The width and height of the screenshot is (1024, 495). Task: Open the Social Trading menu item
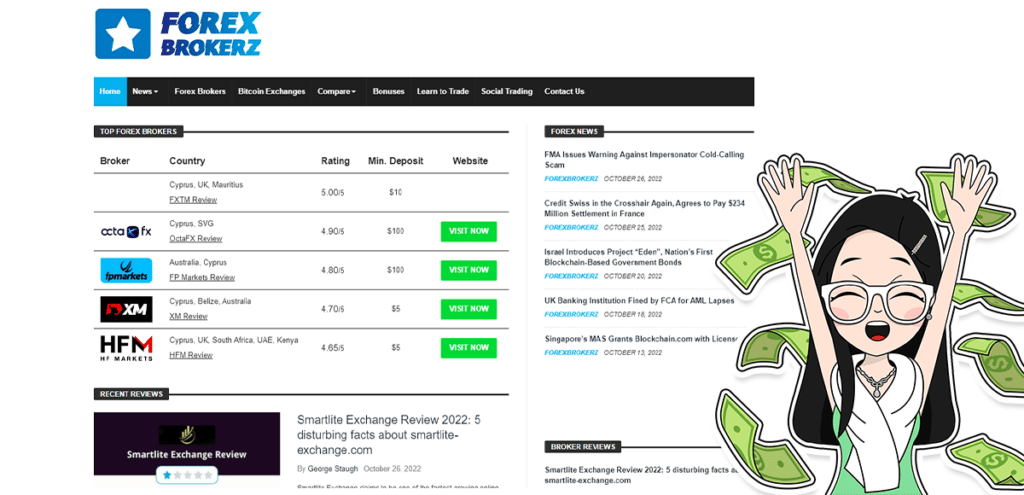pyautogui.click(x=507, y=91)
